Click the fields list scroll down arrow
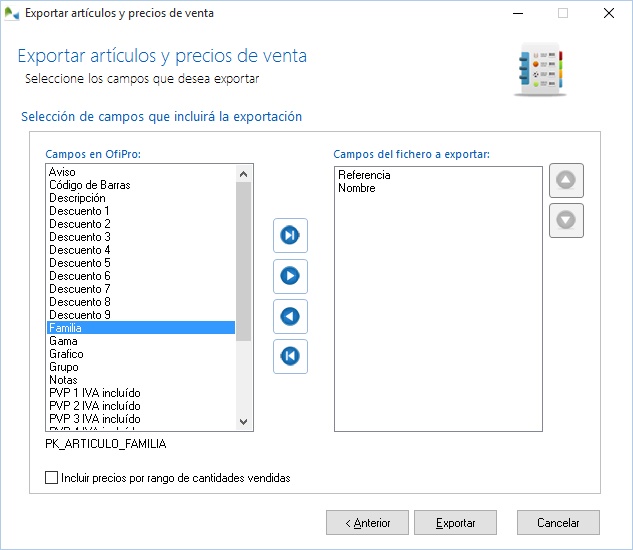633x550 pixels. click(243, 422)
